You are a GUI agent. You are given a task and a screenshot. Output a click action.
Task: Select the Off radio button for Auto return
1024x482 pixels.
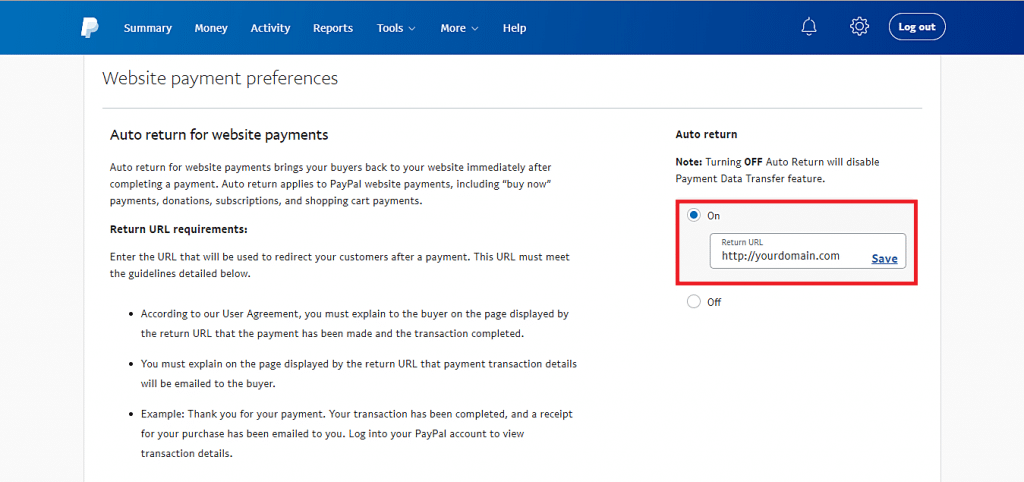[x=694, y=302]
